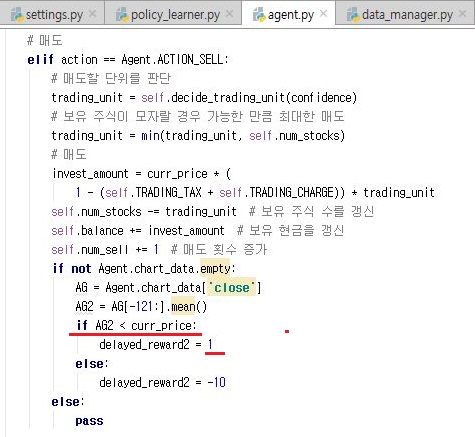Click the '# 매도할 단위를 판단' comment

(x=111, y=78)
